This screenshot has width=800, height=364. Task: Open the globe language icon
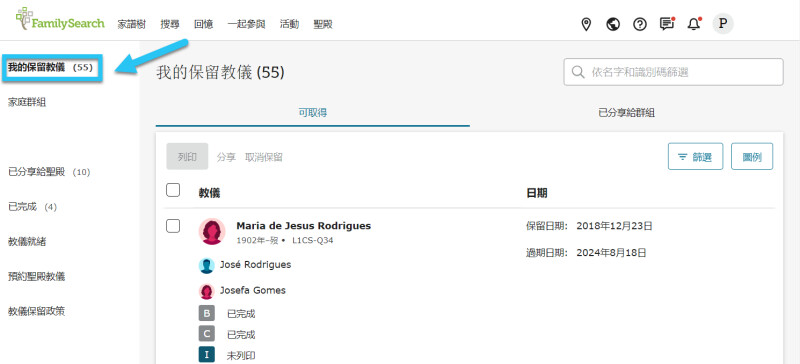tap(613, 24)
